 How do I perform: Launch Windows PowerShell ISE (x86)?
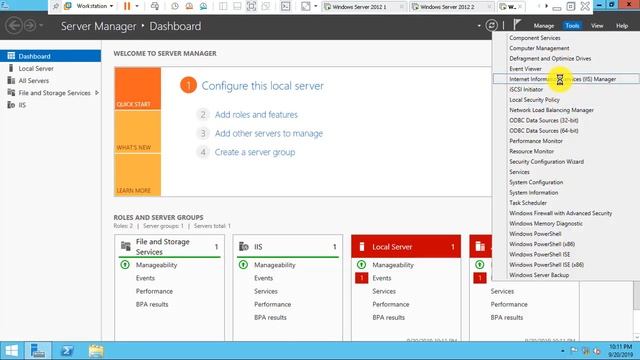pyautogui.click(x=546, y=264)
